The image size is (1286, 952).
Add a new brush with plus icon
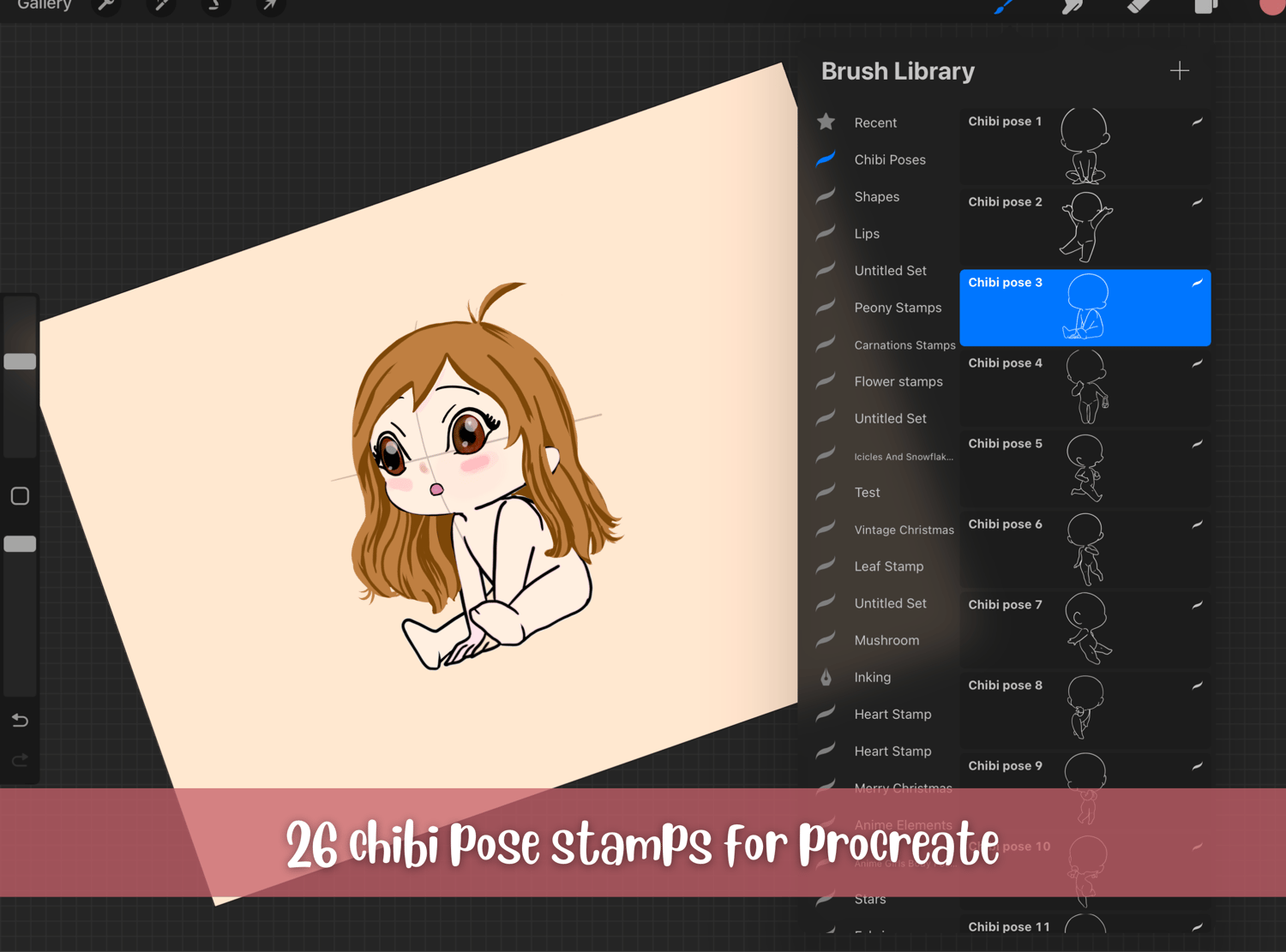[1180, 70]
